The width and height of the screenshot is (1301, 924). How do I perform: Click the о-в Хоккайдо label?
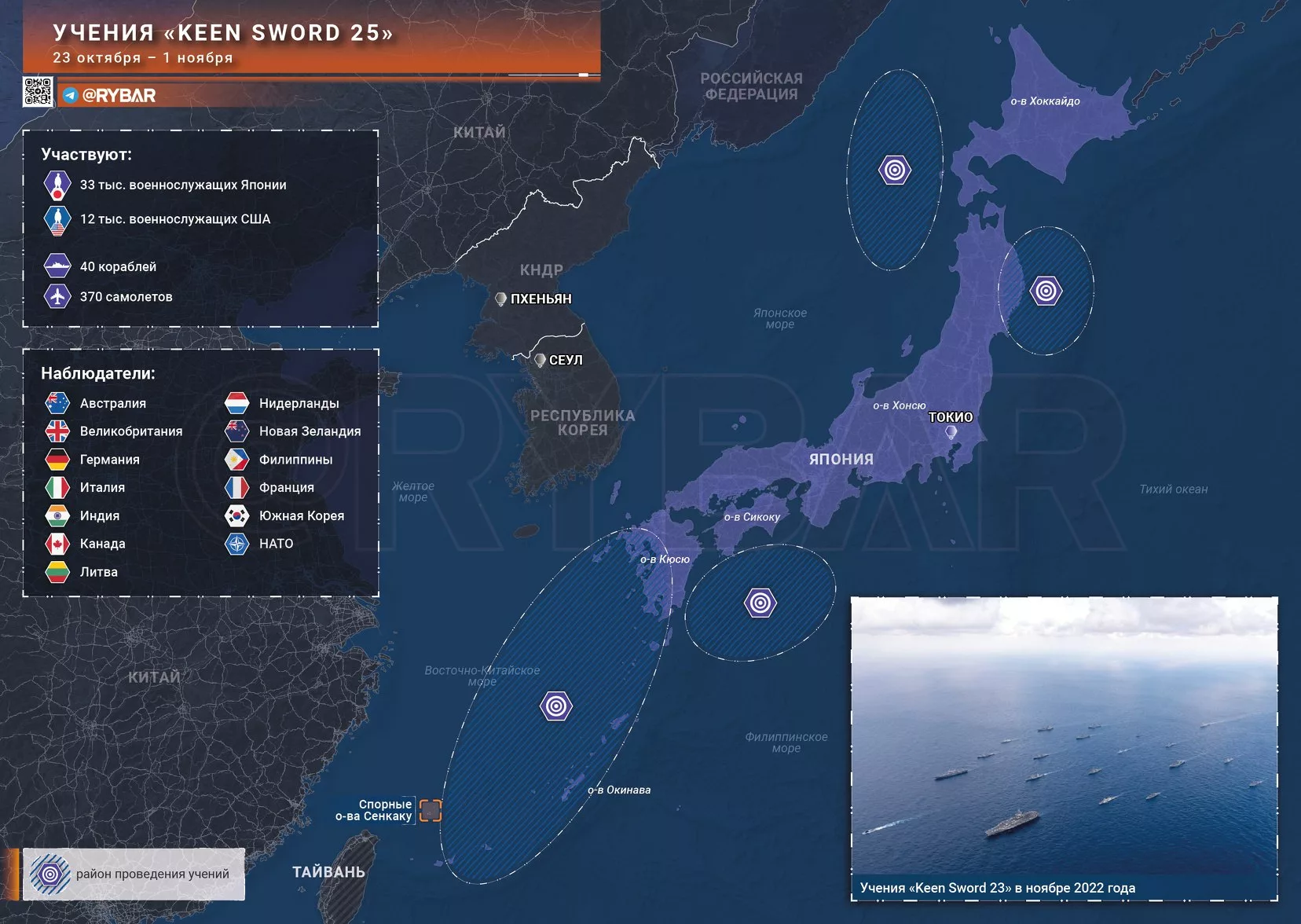[x=1045, y=101]
